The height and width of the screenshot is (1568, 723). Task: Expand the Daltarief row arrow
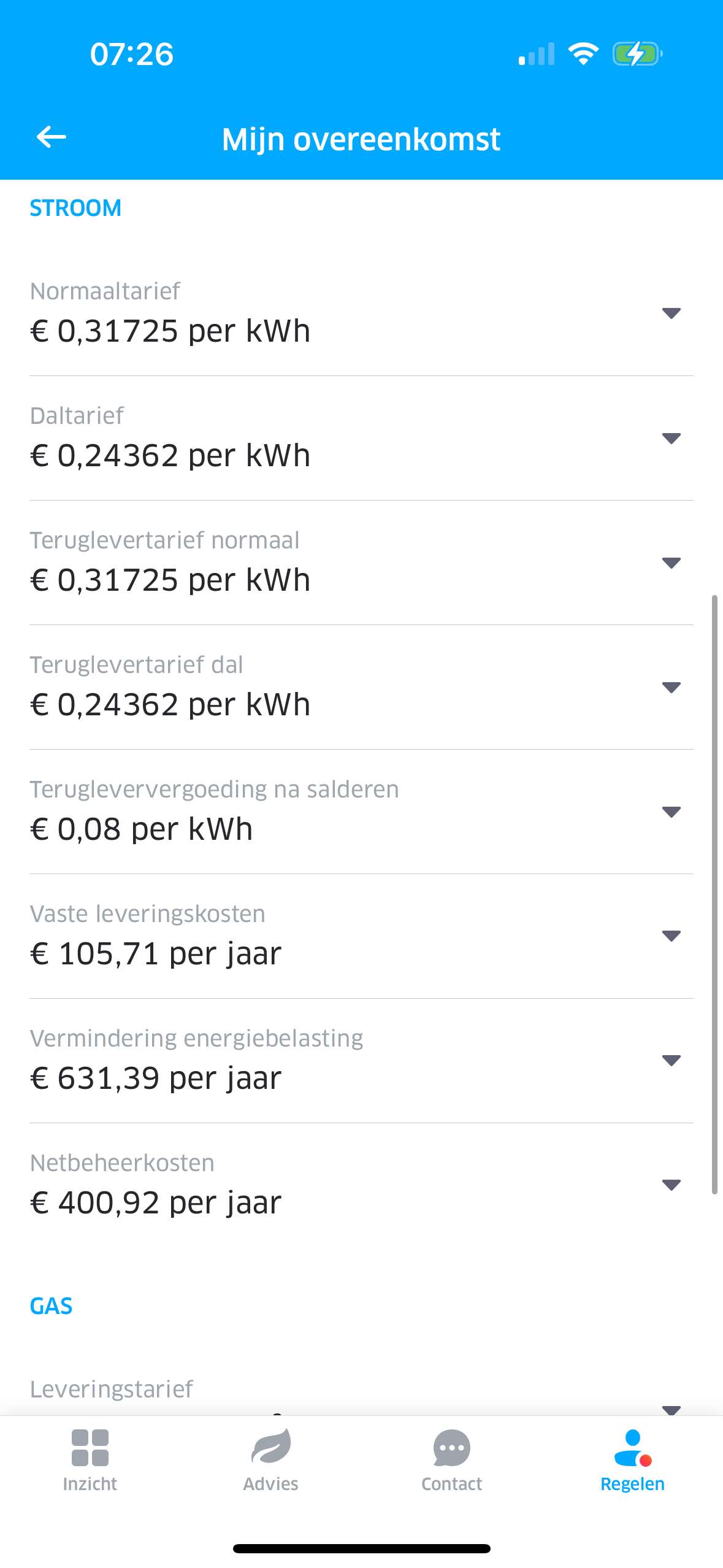click(x=671, y=438)
